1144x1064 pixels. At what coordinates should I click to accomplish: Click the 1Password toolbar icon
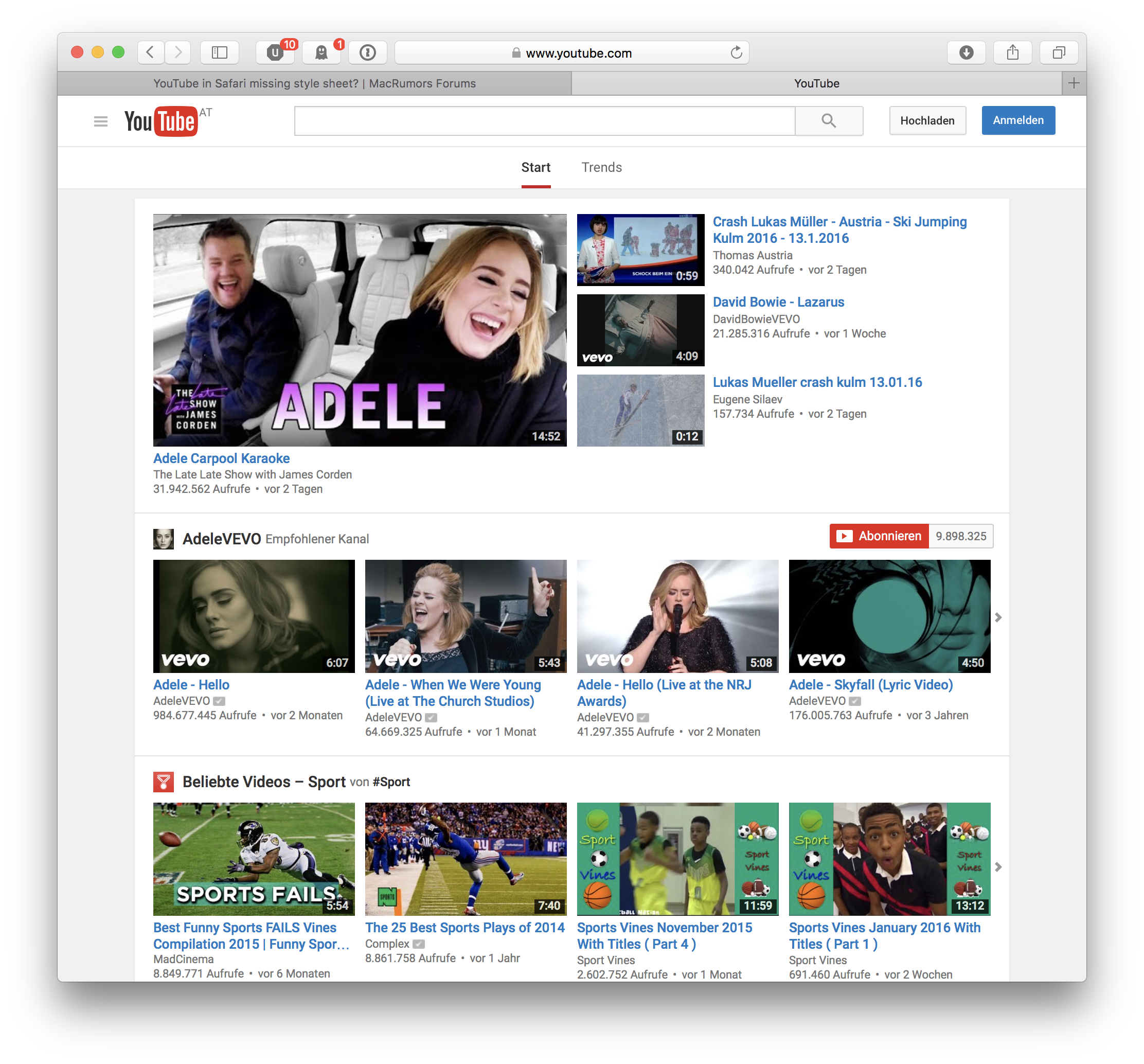367,53
